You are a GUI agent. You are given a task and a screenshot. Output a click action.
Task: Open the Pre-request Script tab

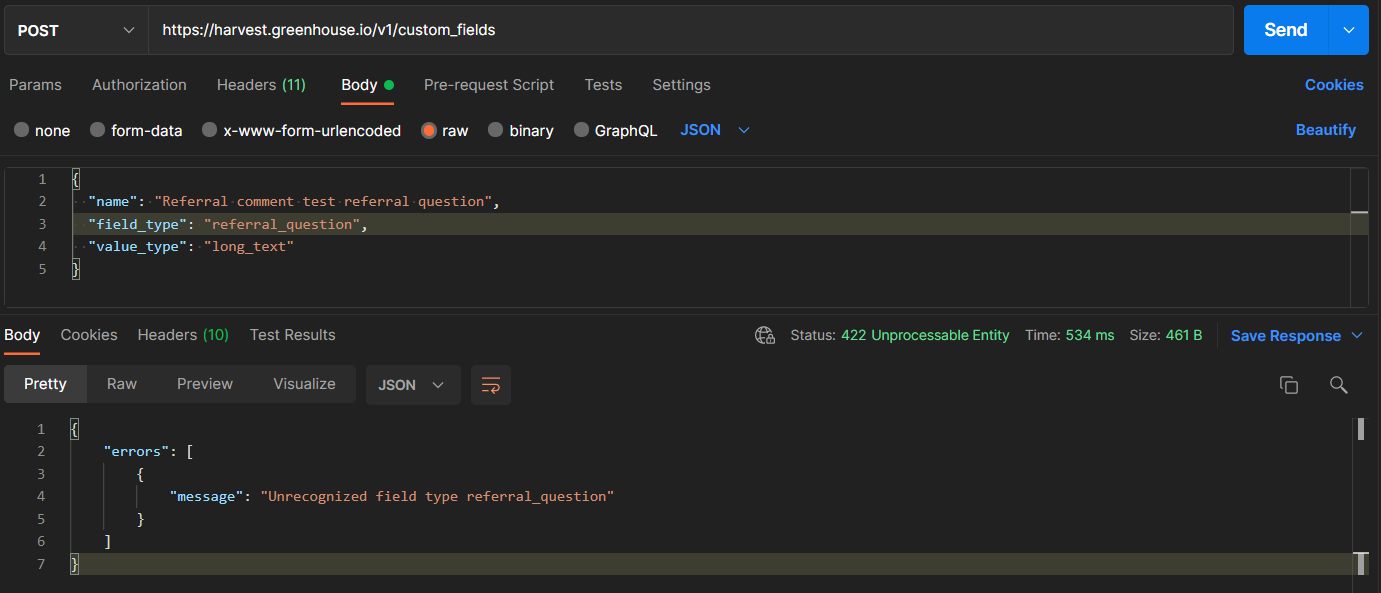489,85
